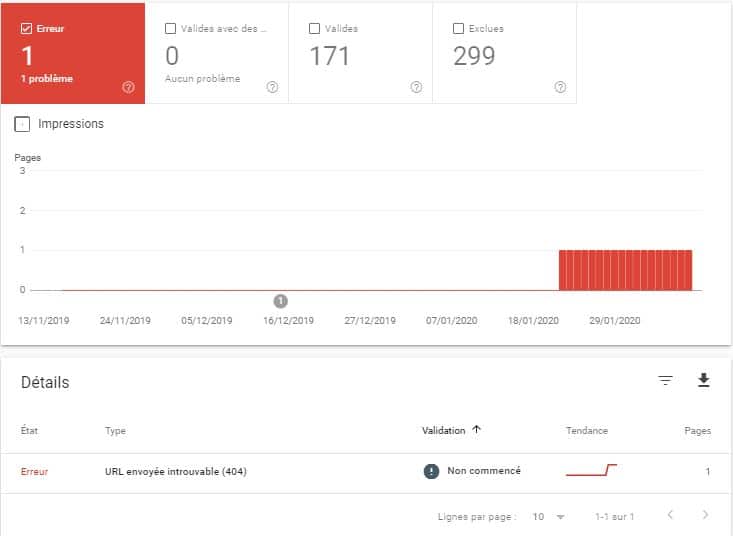Click the chart annotation marker on timeline
Image resolution: width=733 pixels, height=536 pixels.
click(280, 301)
